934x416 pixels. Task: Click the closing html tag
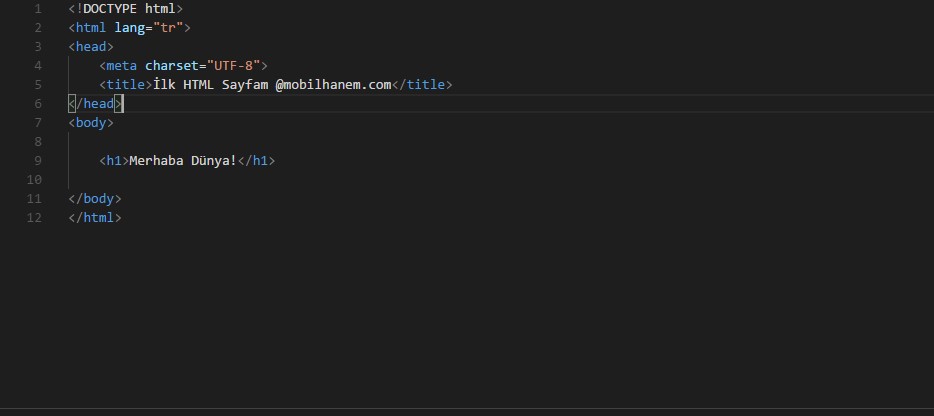tap(95, 218)
